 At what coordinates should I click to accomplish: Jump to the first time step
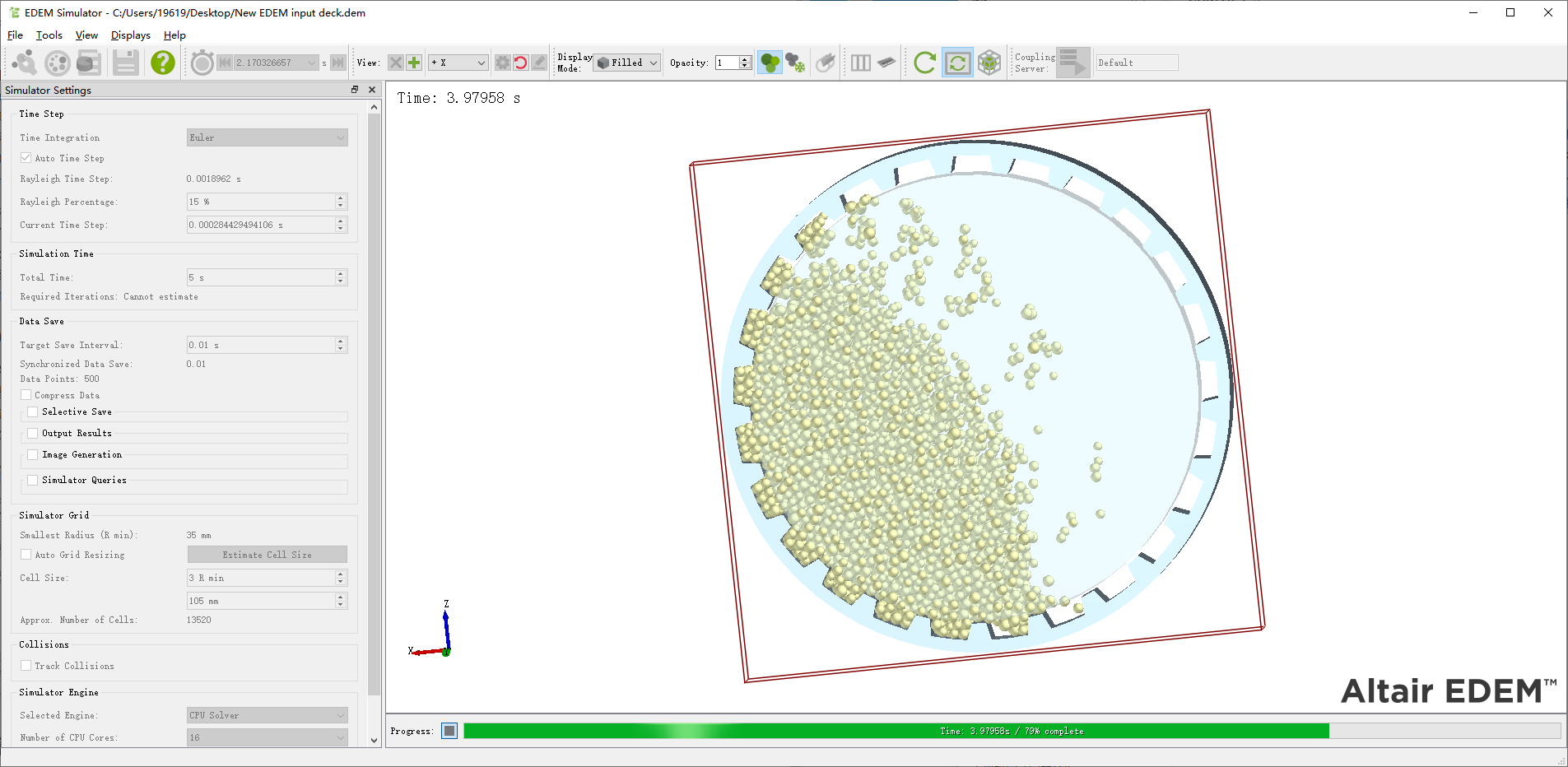(225, 63)
